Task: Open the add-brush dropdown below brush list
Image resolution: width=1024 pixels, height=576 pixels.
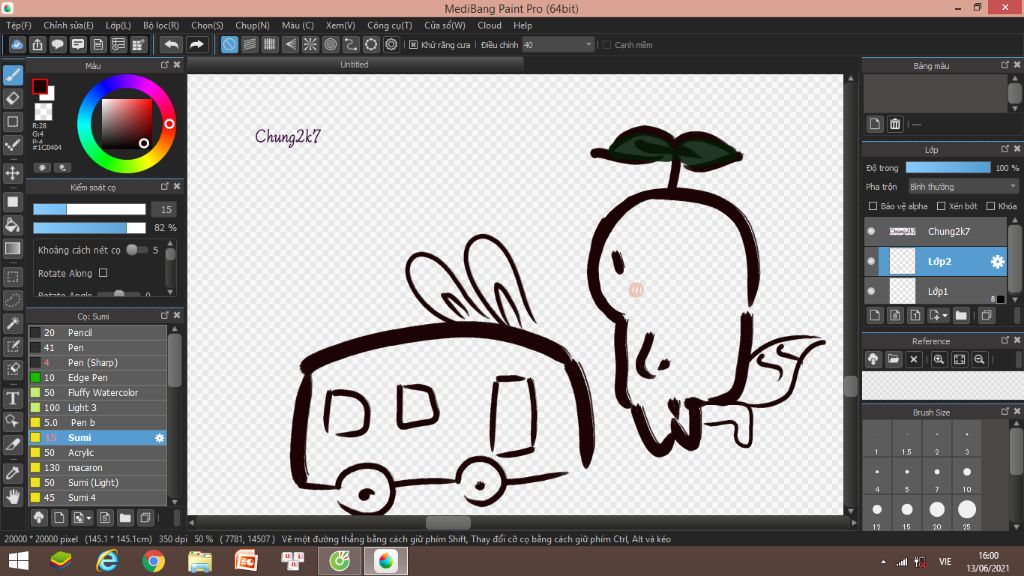Action: pyautogui.click(x=82, y=518)
